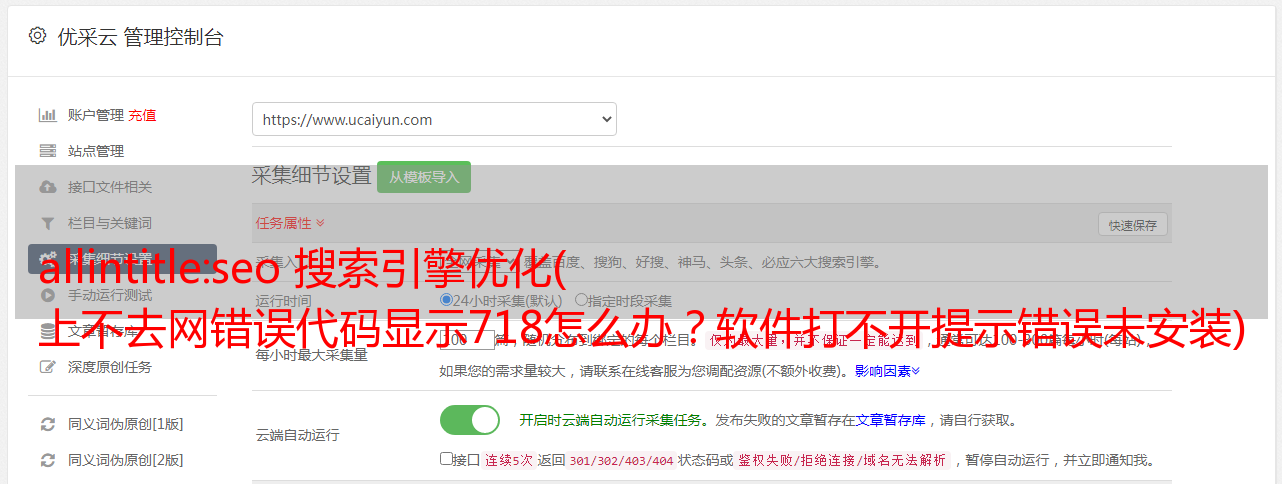Click the refresh icon for 同义词伪原创[1版]
Image resolution: width=1282 pixels, height=484 pixels.
[x=47, y=424]
